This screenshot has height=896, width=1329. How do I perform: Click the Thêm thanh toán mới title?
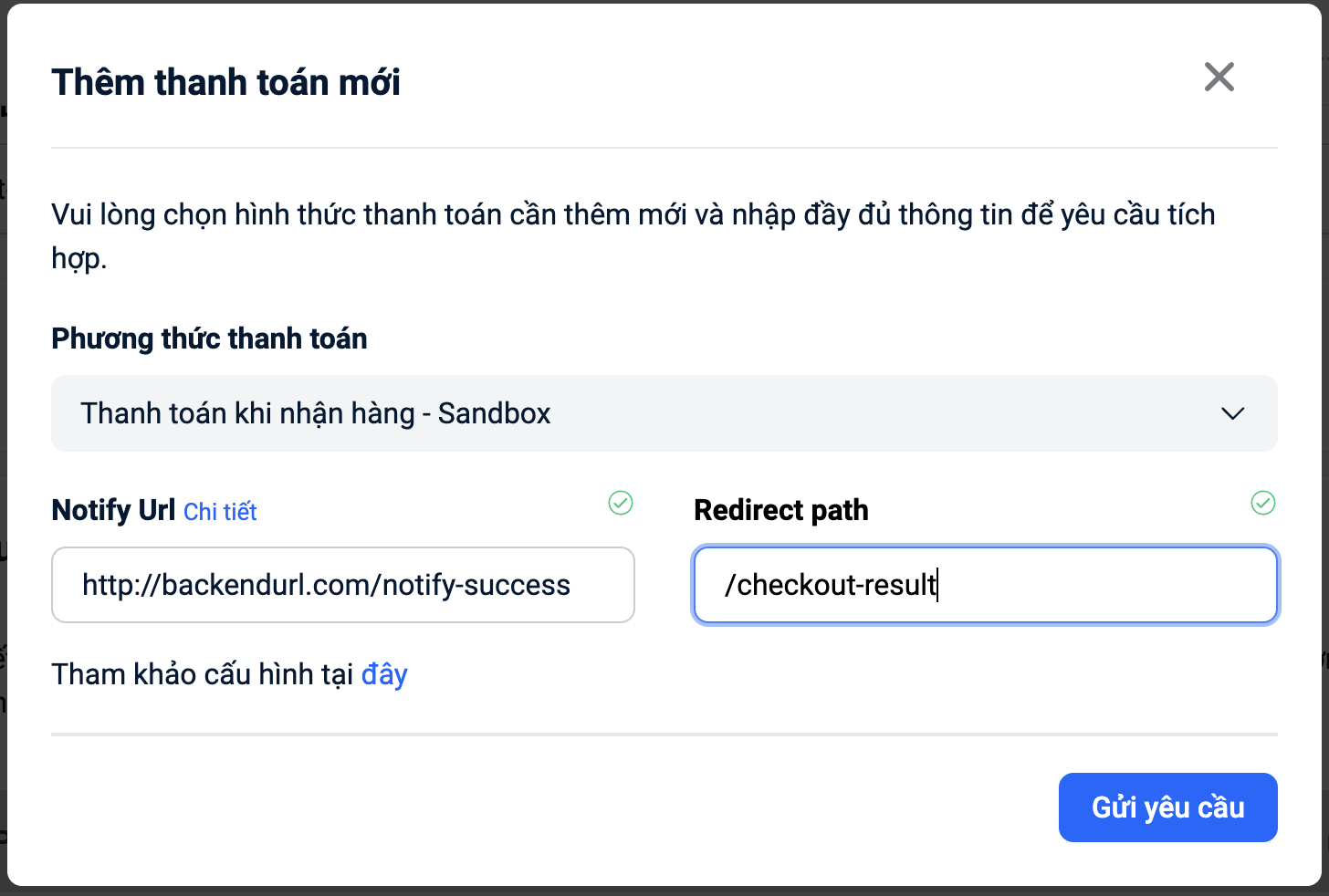pyautogui.click(x=225, y=82)
